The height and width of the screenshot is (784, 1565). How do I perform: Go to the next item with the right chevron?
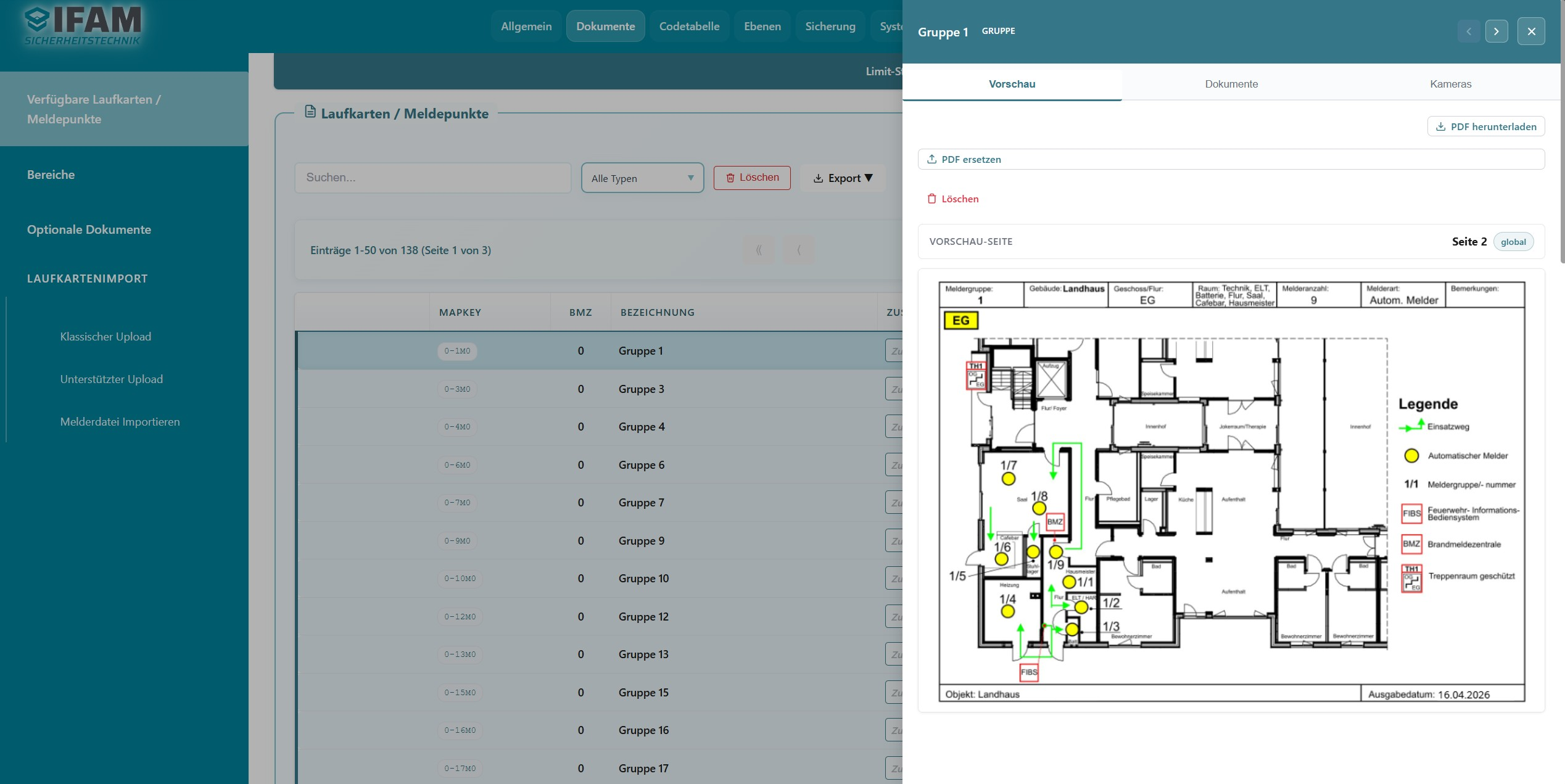click(1497, 31)
